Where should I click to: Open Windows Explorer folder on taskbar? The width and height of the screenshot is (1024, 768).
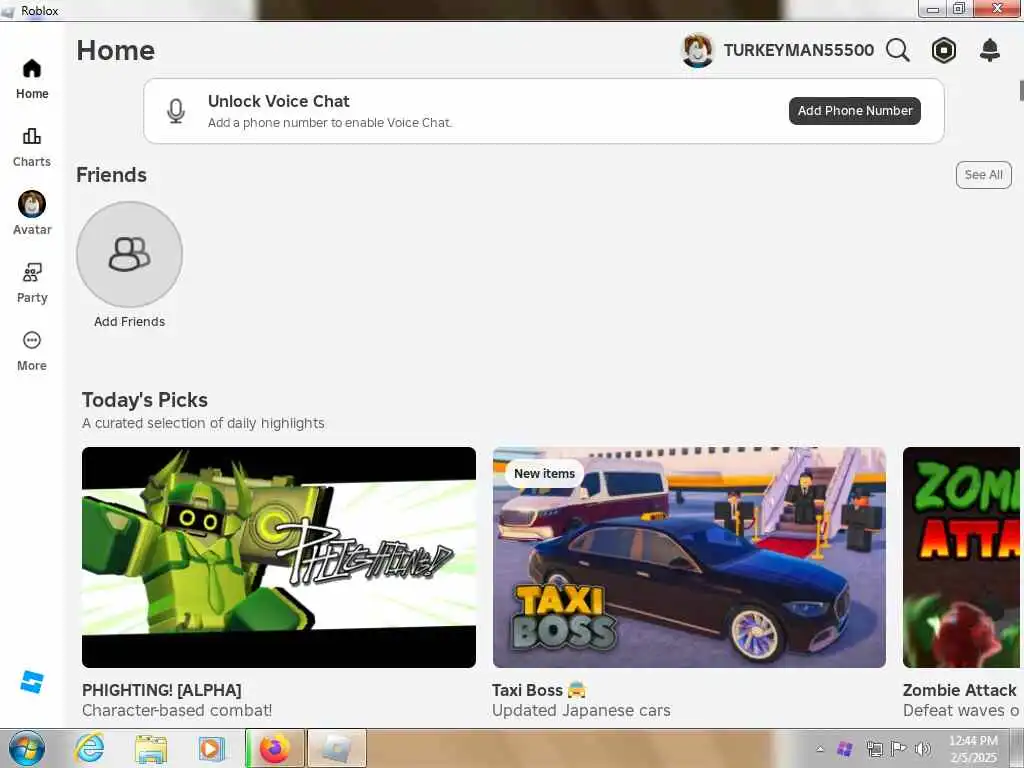pyautogui.click(x=151, y=749)
